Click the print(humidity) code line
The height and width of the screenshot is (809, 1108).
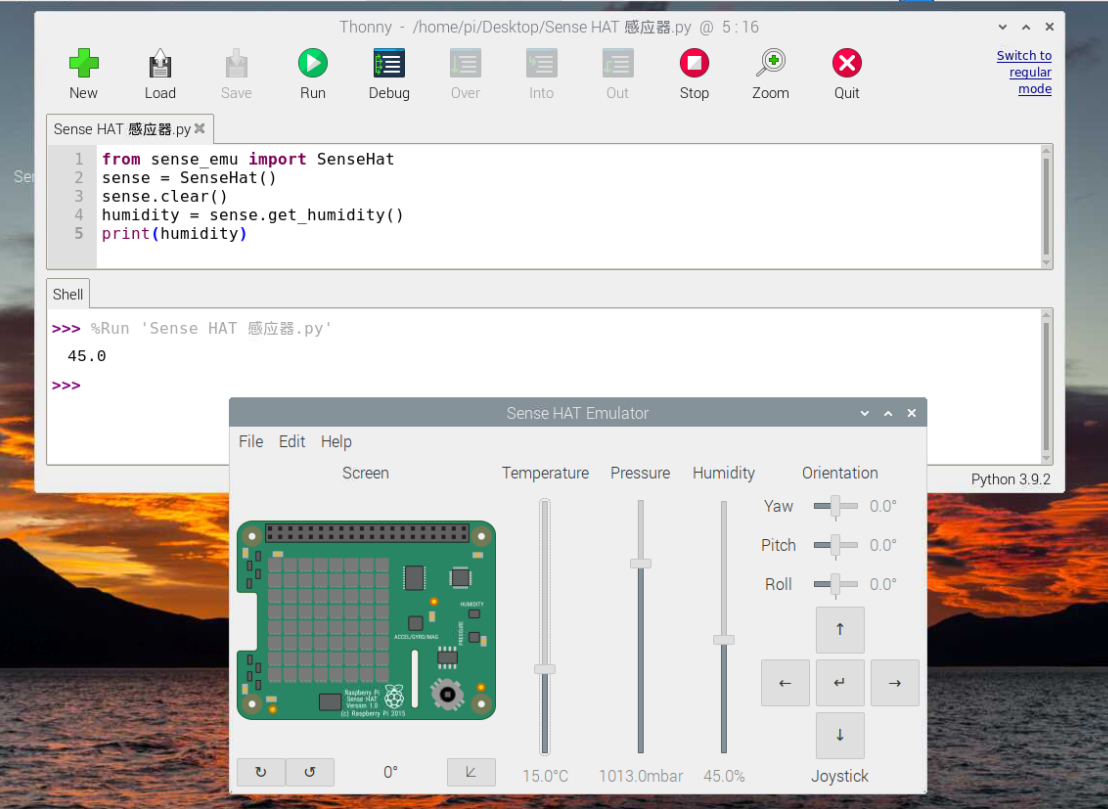[x=174, y=234]
